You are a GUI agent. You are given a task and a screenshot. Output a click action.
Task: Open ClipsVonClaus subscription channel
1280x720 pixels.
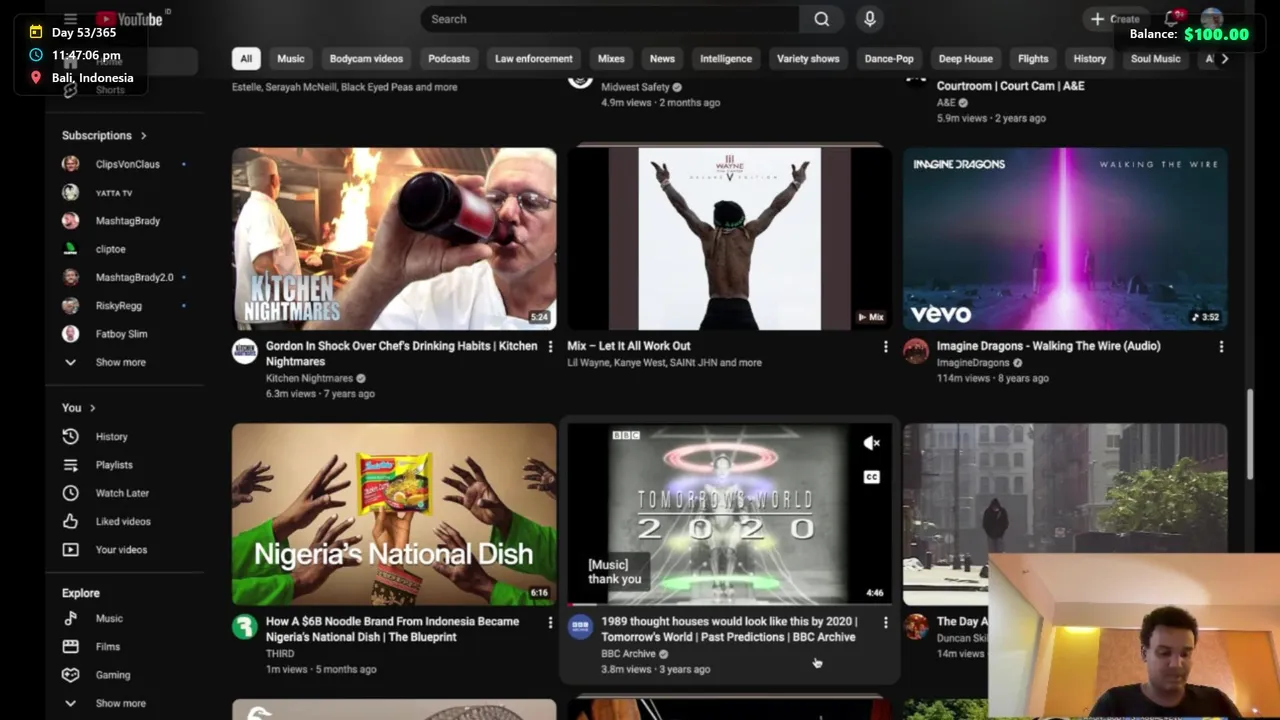click(x=125, y=164)
